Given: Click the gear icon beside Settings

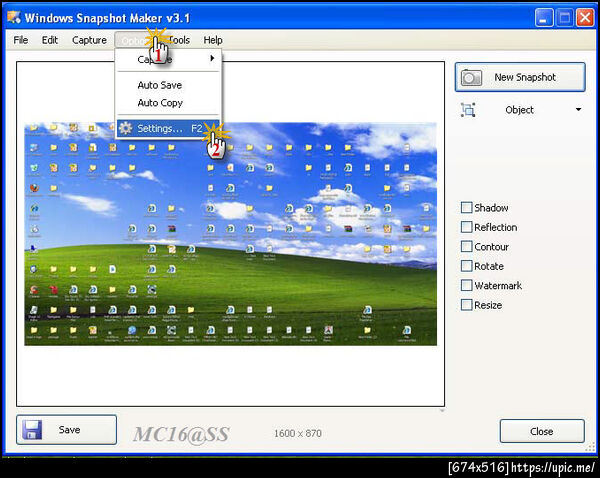Looking at the screenshot, I should click(x=126, y=129).
